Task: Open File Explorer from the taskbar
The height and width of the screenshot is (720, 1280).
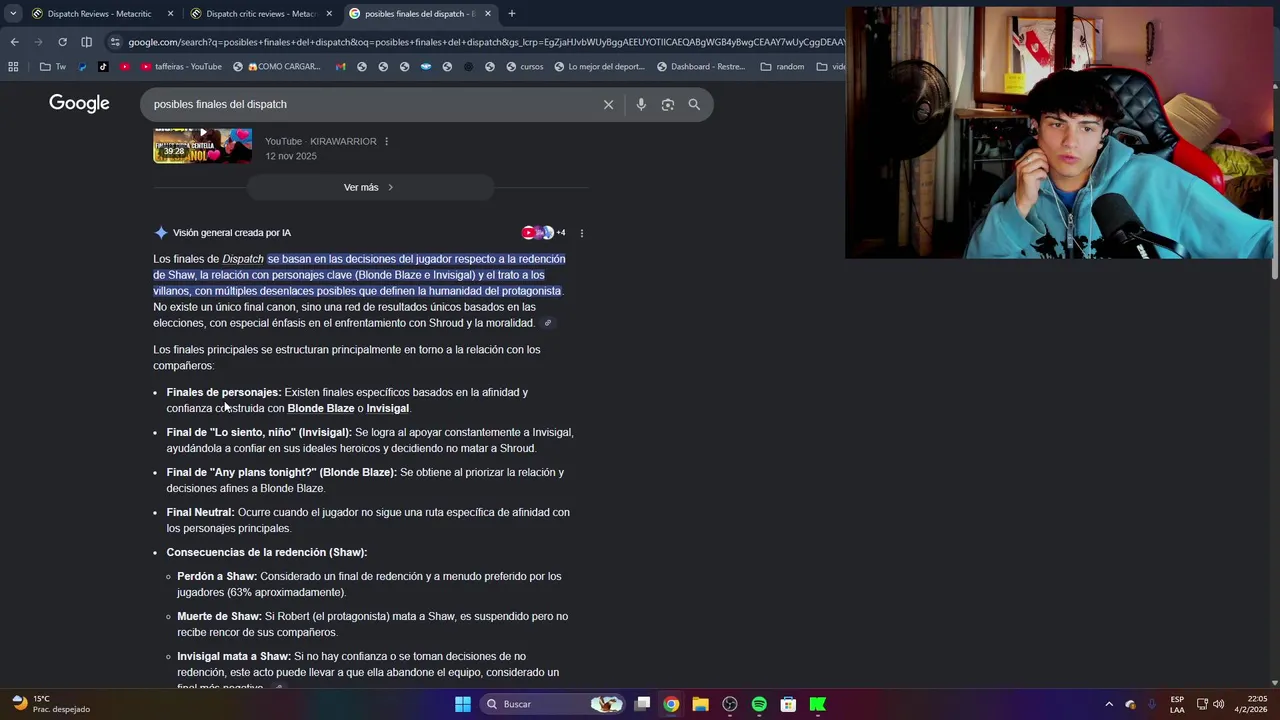Action: 701,704
